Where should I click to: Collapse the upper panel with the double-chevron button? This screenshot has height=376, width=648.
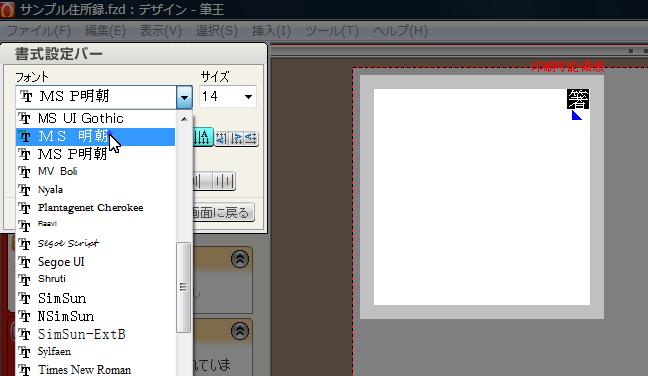click(240, 259)
